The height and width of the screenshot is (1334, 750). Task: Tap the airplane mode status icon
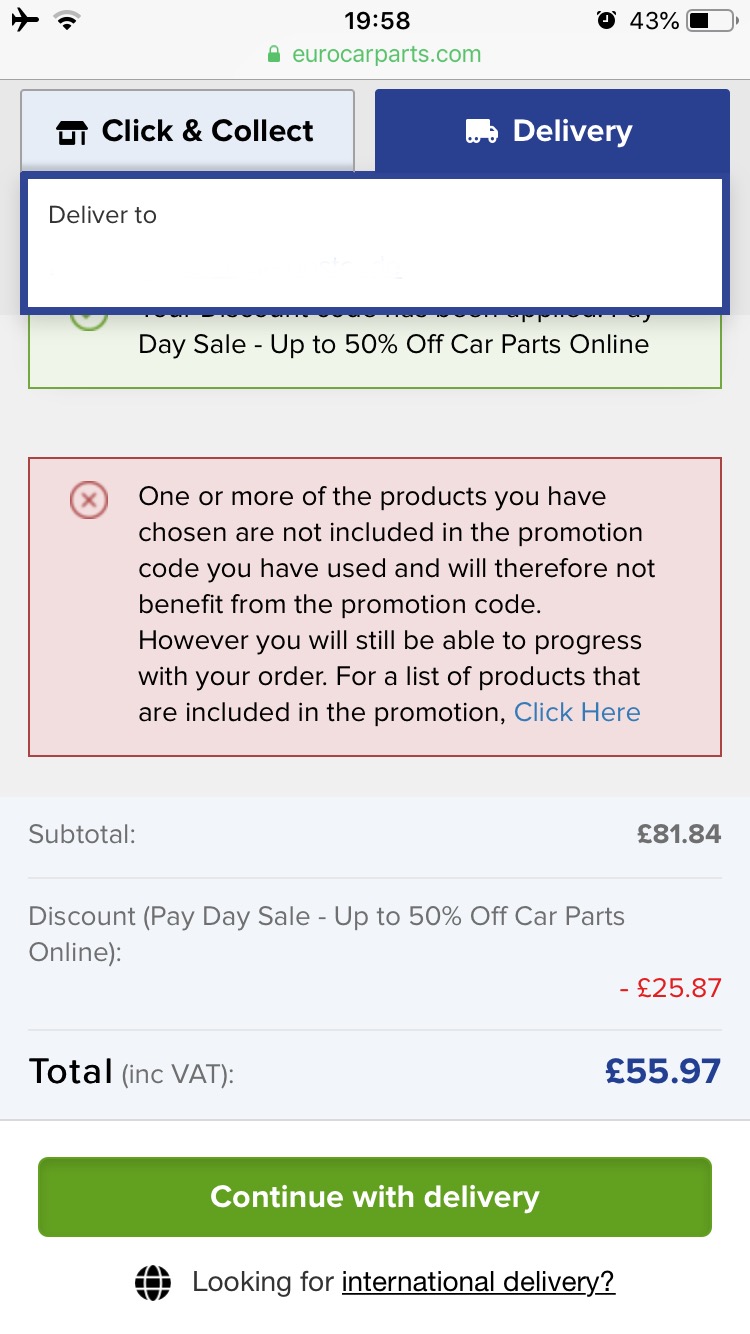25,20
